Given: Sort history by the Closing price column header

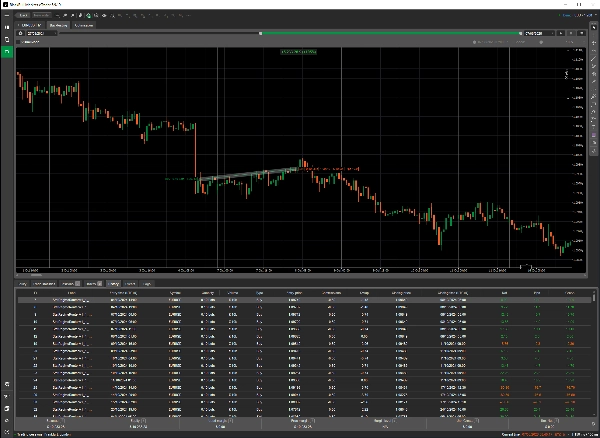Looking at the screenshot, I should tap(401, 293).
